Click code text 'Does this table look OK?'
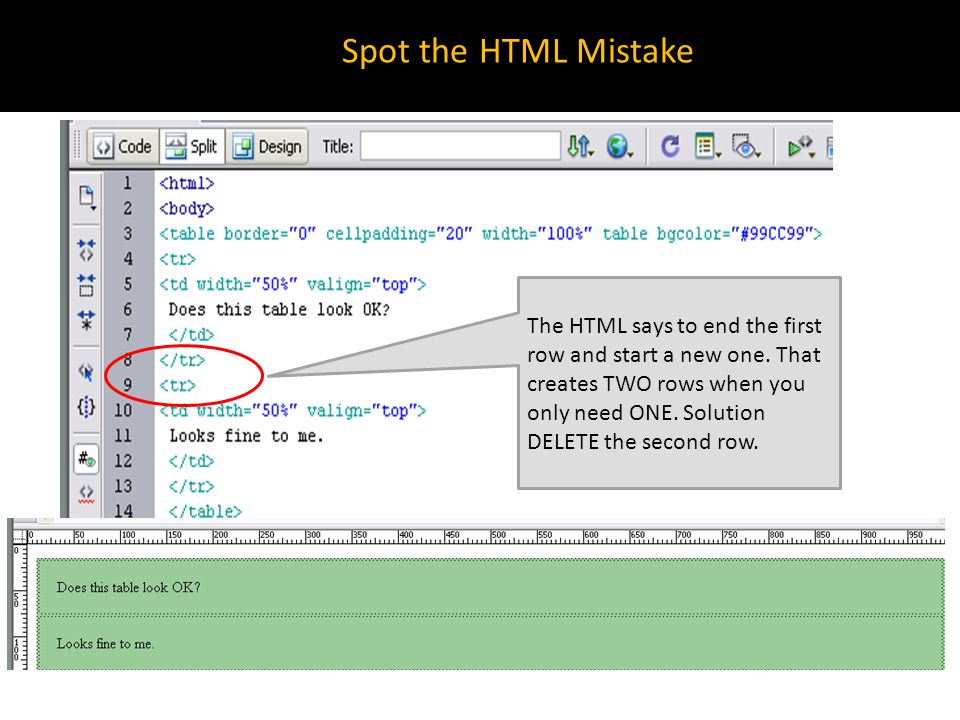Image resolution: width=960 pixels, height=720 pixels. [279, 310]
